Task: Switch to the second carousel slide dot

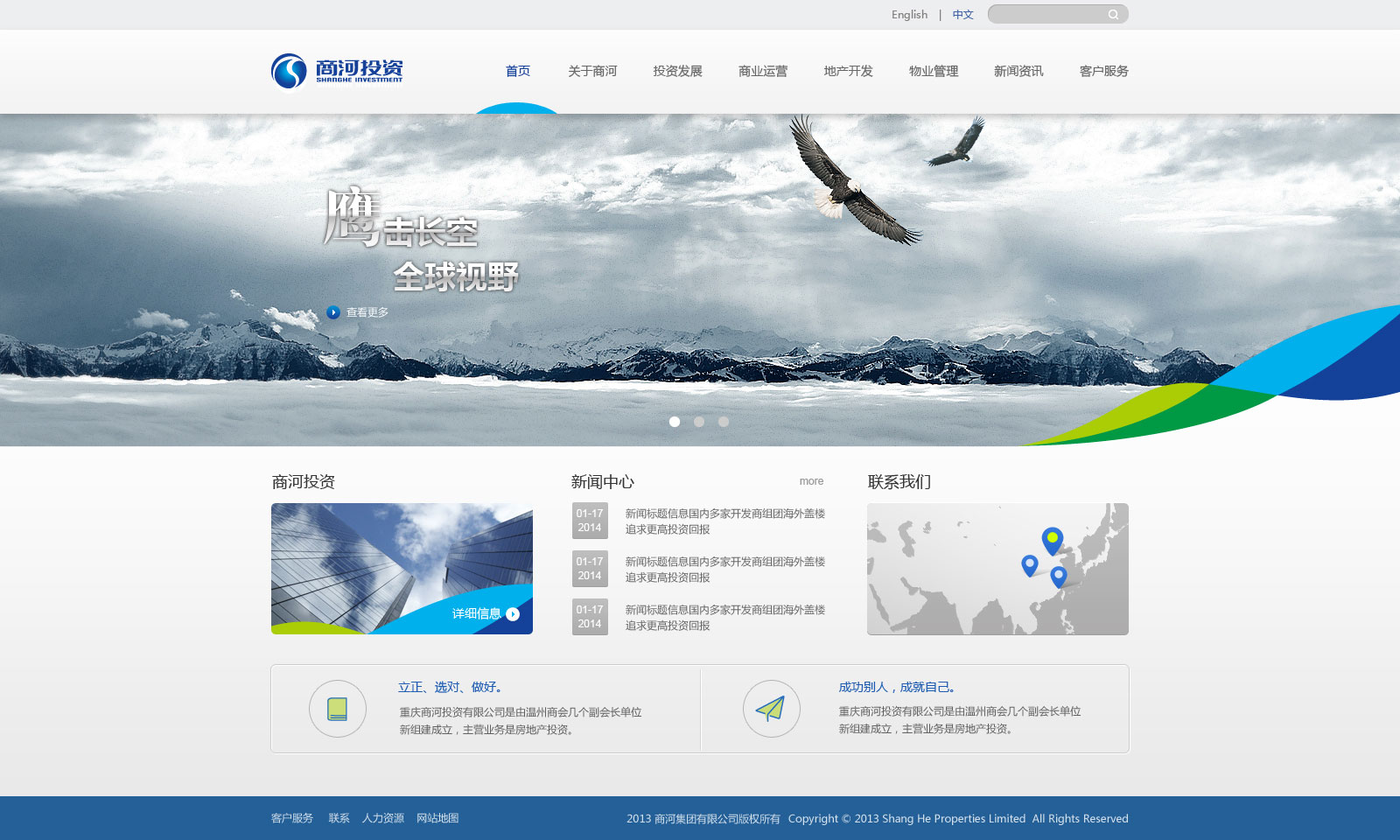Action: point(699,422)
